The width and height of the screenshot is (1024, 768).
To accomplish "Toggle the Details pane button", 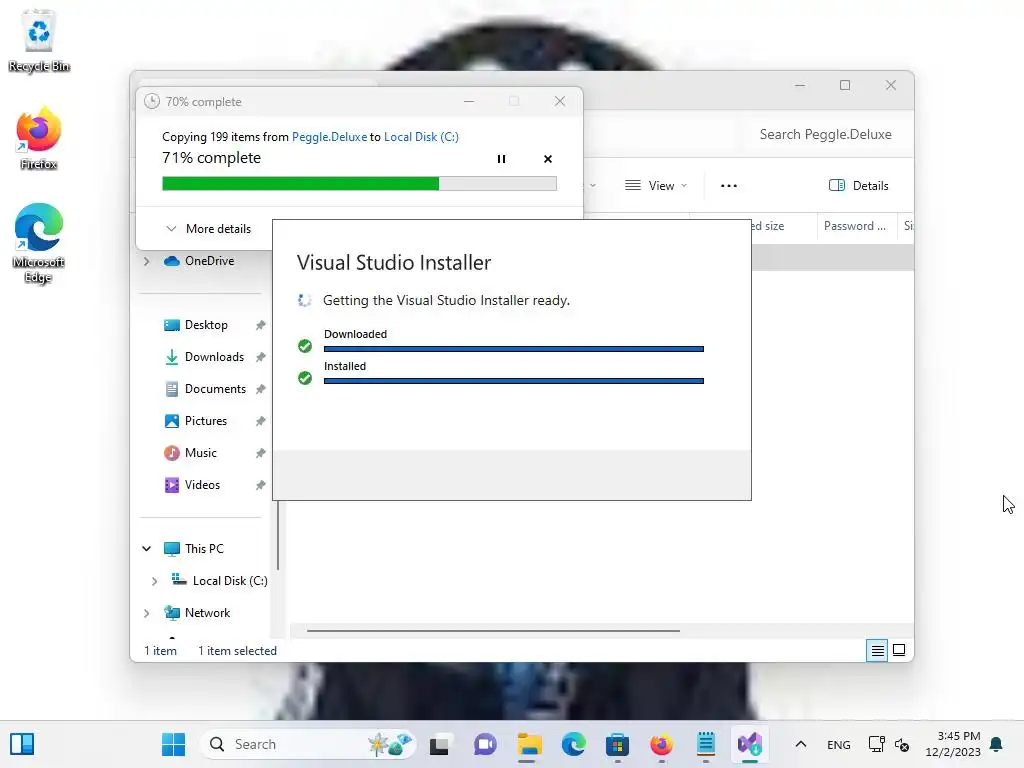I will pyautogui.click(x=858, y=185).
